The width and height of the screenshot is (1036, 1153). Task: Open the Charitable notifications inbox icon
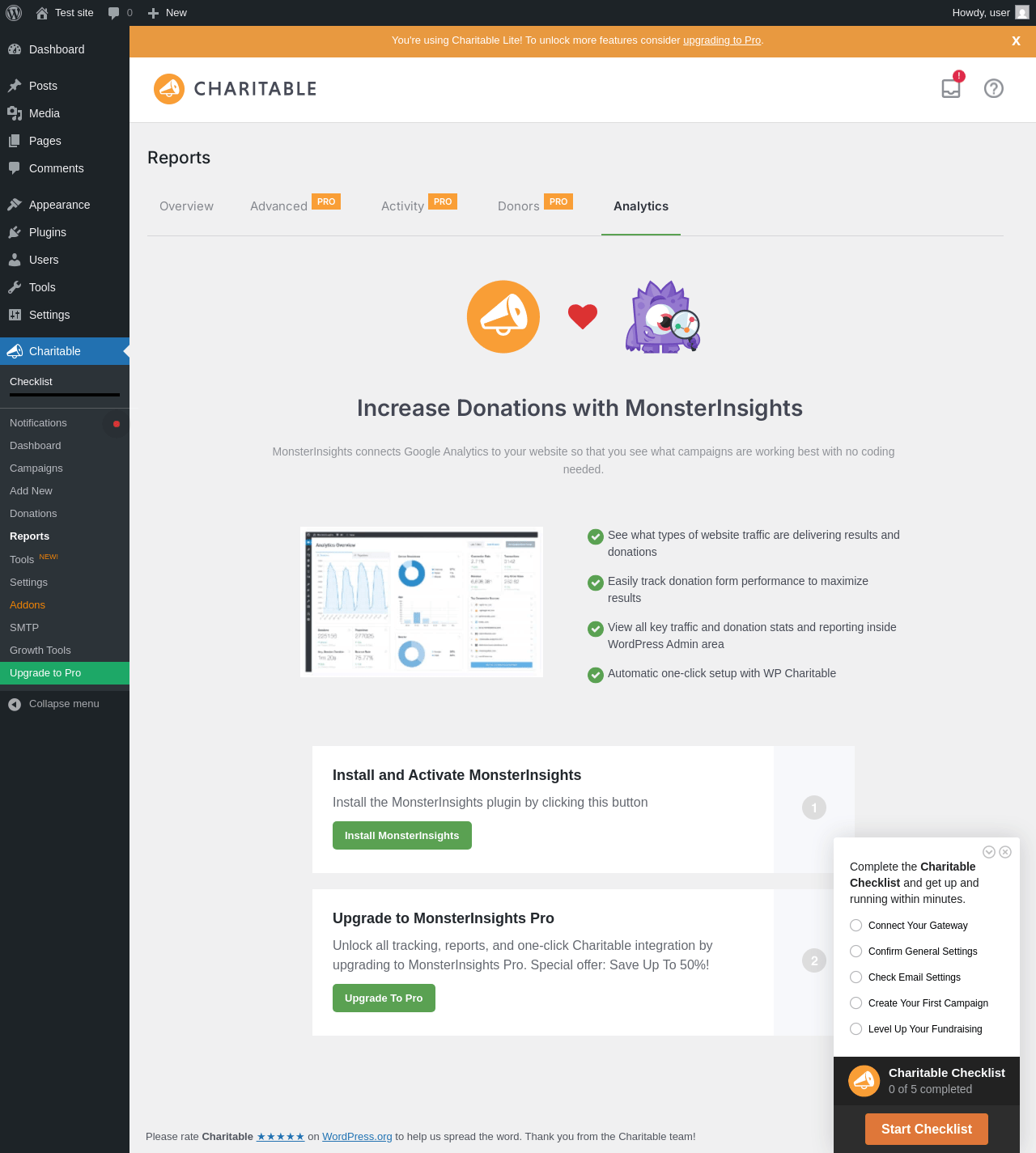coord(951,88)
